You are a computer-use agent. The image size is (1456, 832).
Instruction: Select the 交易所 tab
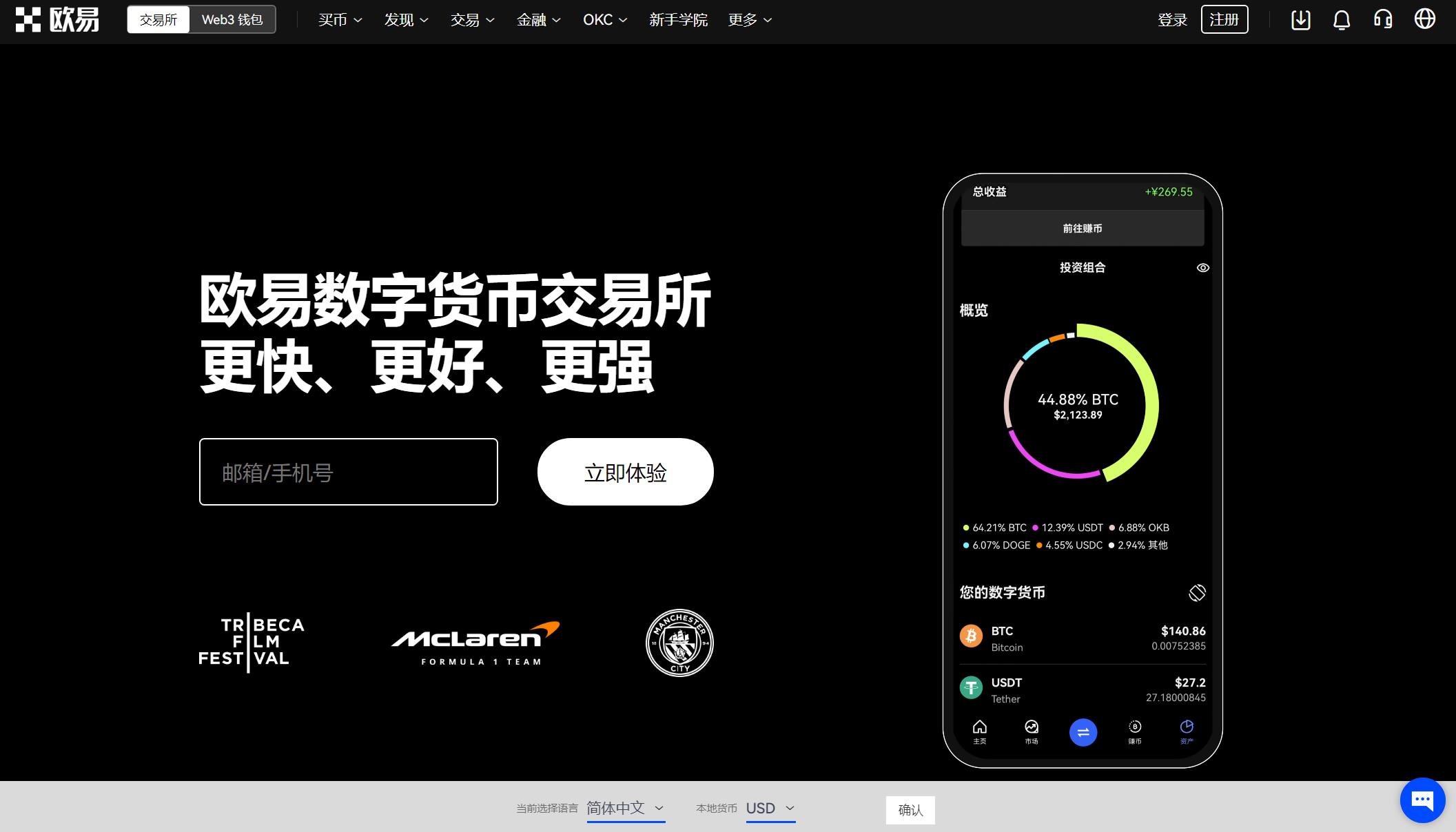coord(157,19)
